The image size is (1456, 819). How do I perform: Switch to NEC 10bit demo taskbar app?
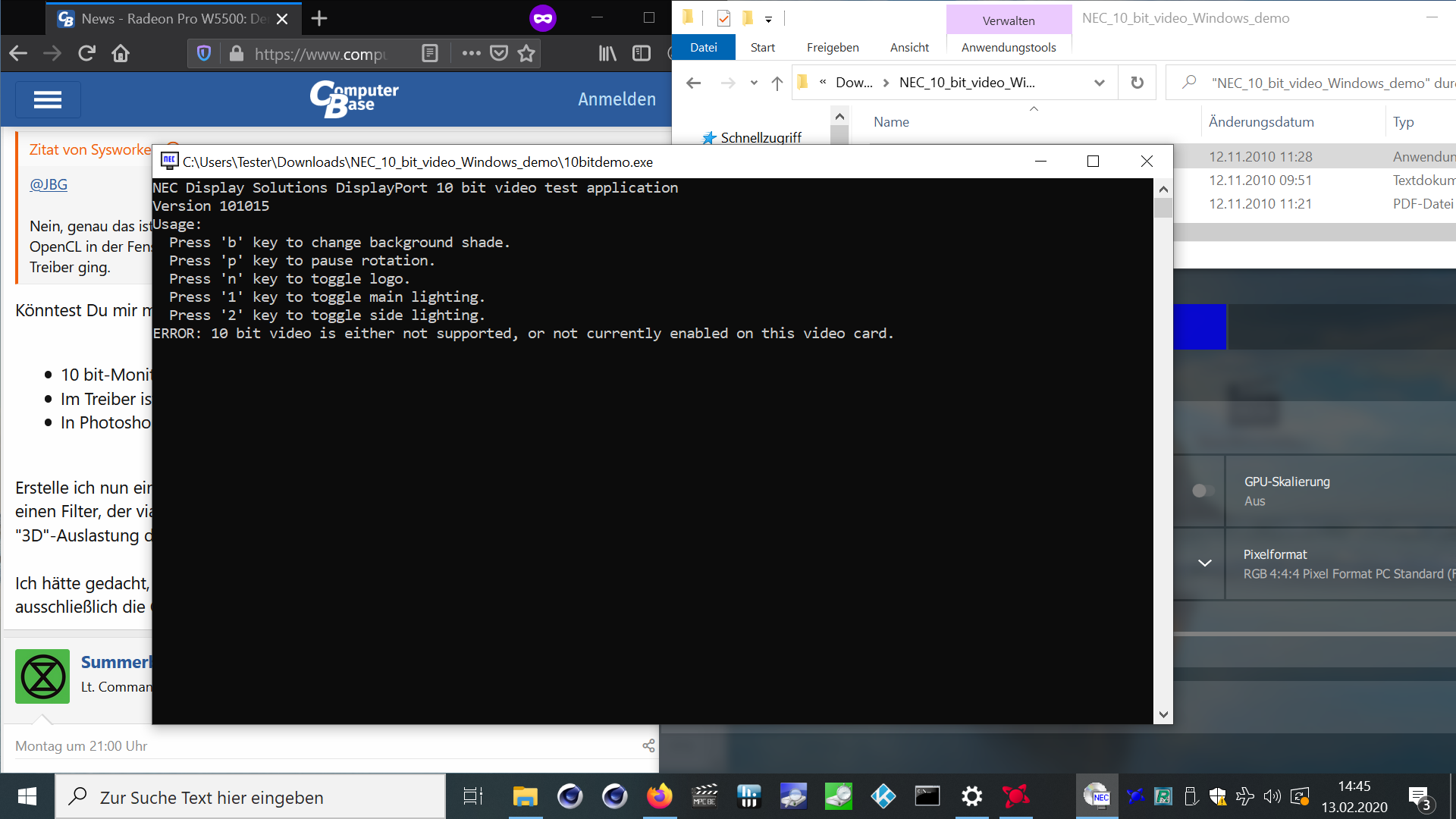[1097, 796]
